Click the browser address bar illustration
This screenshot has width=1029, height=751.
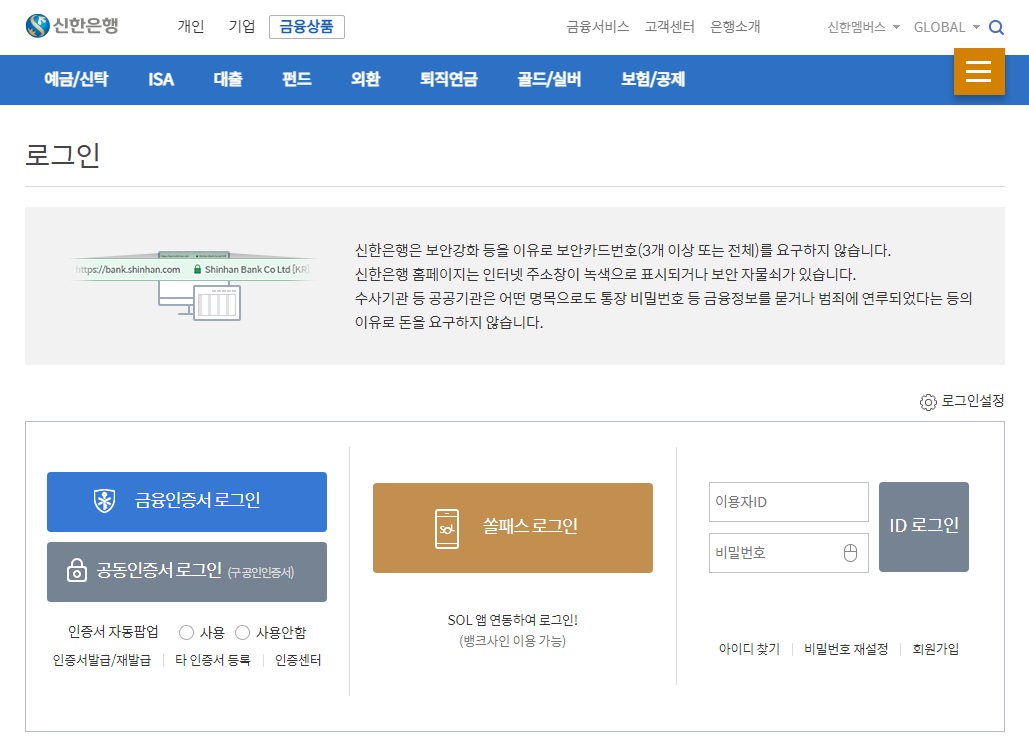click(192, 269)
